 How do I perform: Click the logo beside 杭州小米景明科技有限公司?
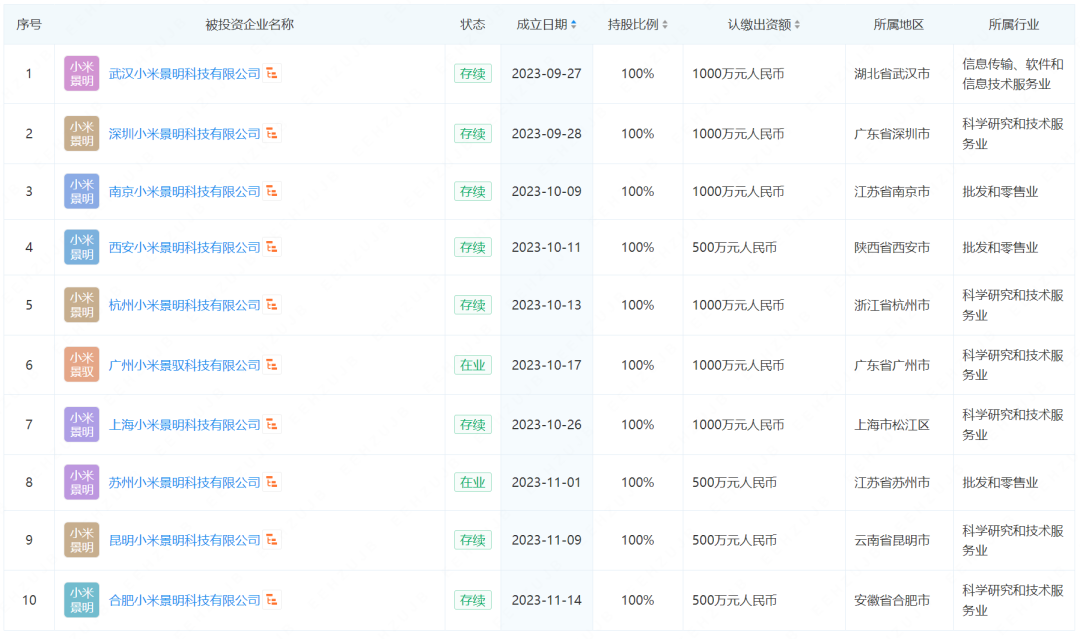81,305
